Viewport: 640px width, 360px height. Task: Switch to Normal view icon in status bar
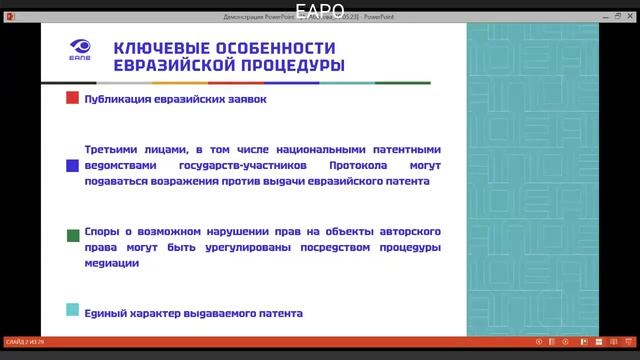584,342
